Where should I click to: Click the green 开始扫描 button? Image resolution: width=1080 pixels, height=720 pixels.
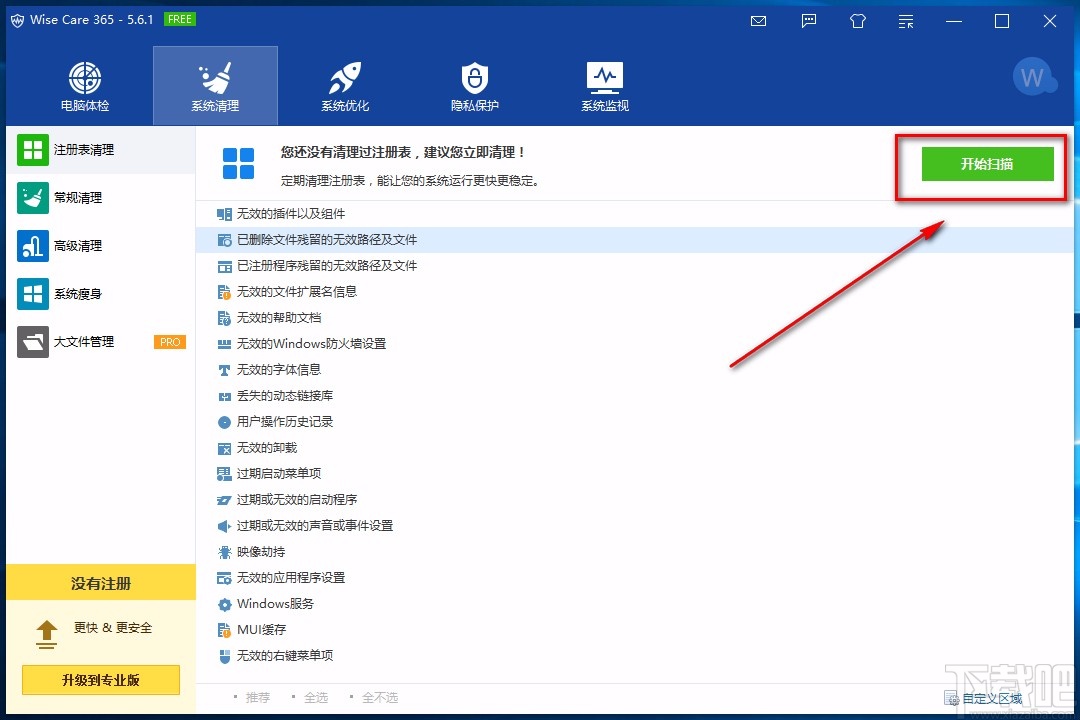[x=987, y=164]
